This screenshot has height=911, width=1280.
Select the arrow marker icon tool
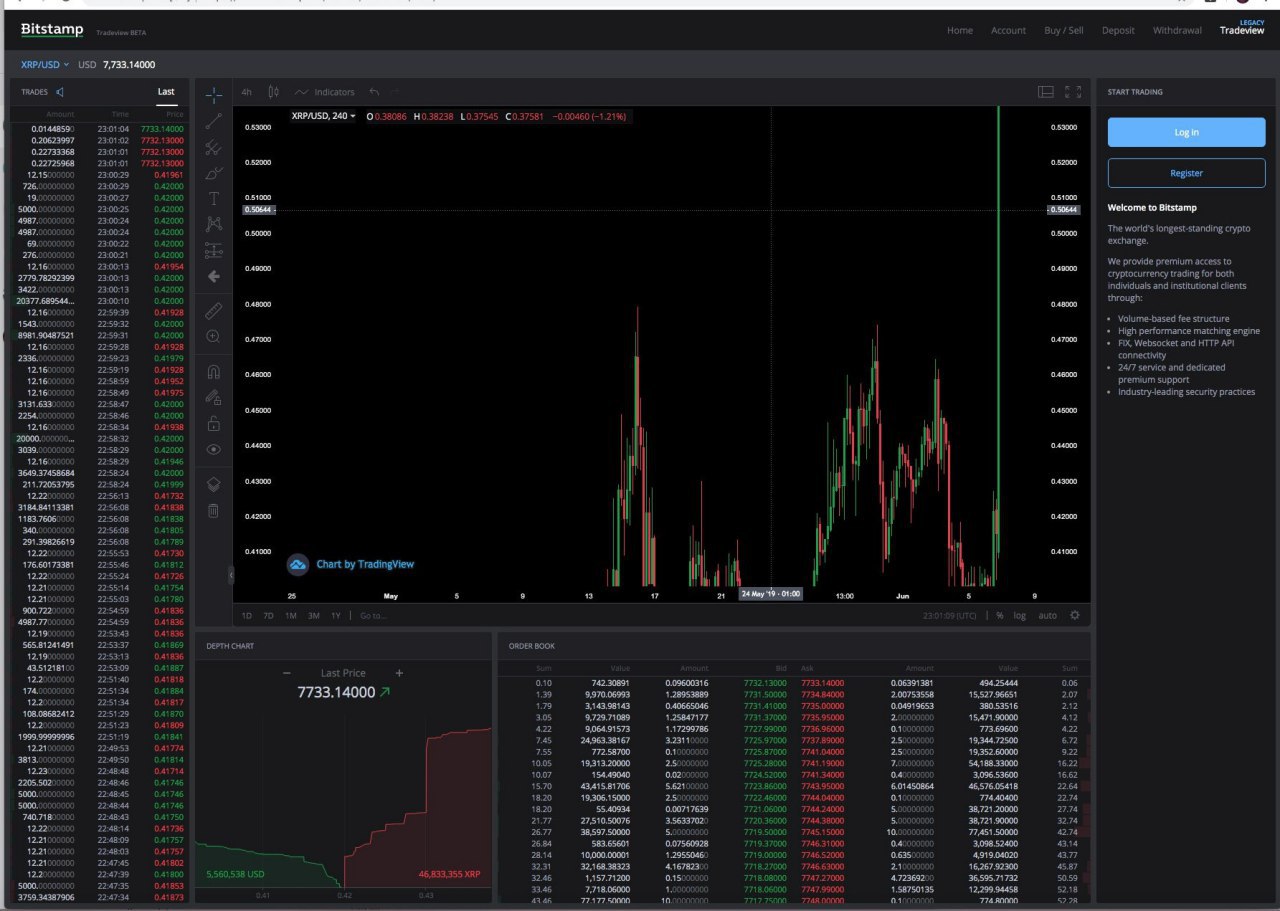click(x=213, y=276)
